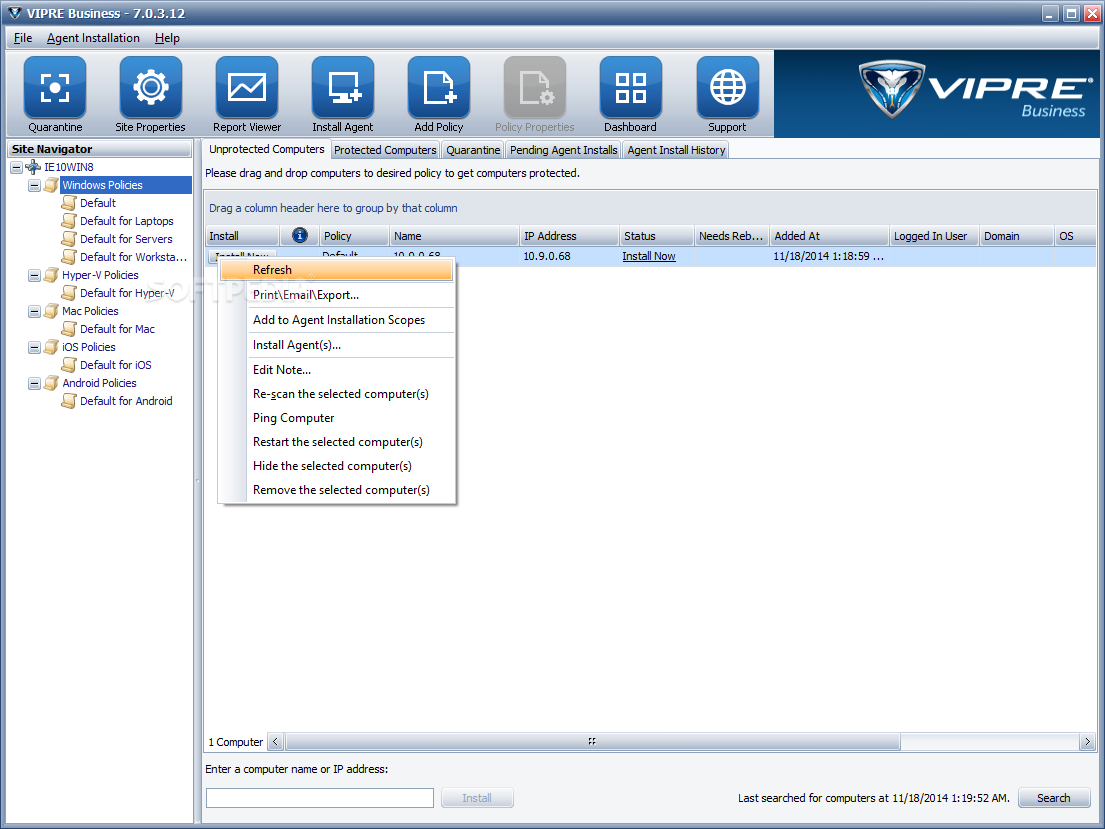Choose Restart the selected computer(s)
Screen dimensions: 1105x829
coord(336,442)
